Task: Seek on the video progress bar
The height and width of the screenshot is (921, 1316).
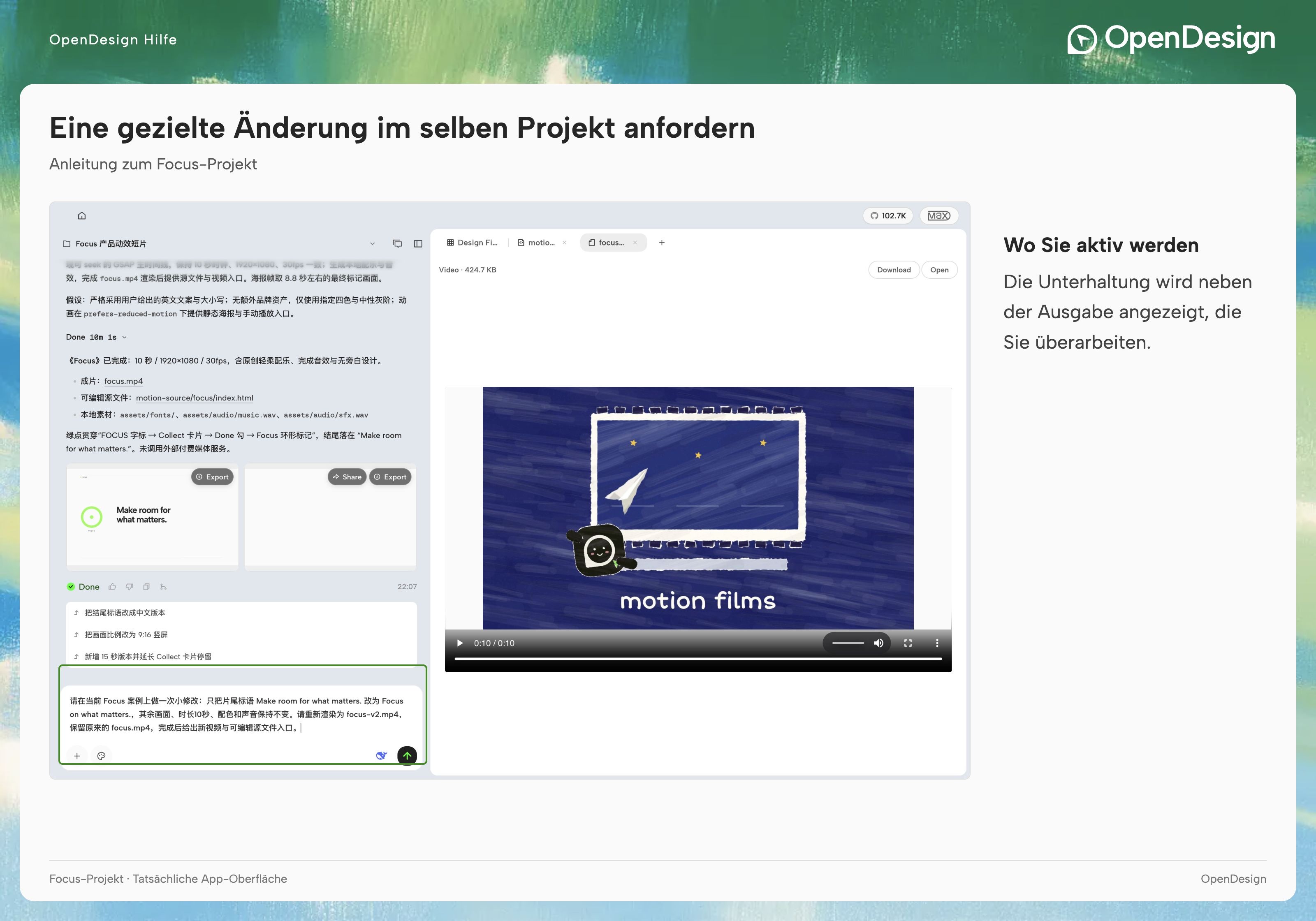Action: pos(698,659)
